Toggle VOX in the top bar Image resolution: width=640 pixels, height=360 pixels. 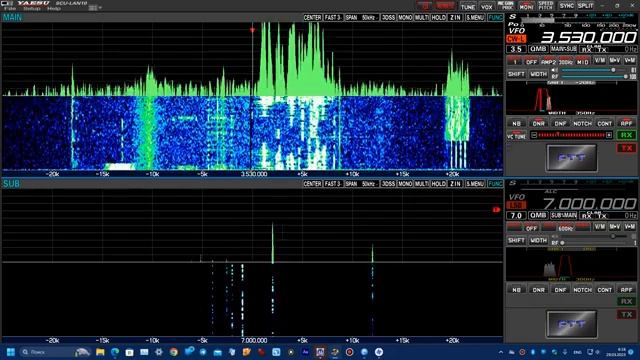point(487,7)
